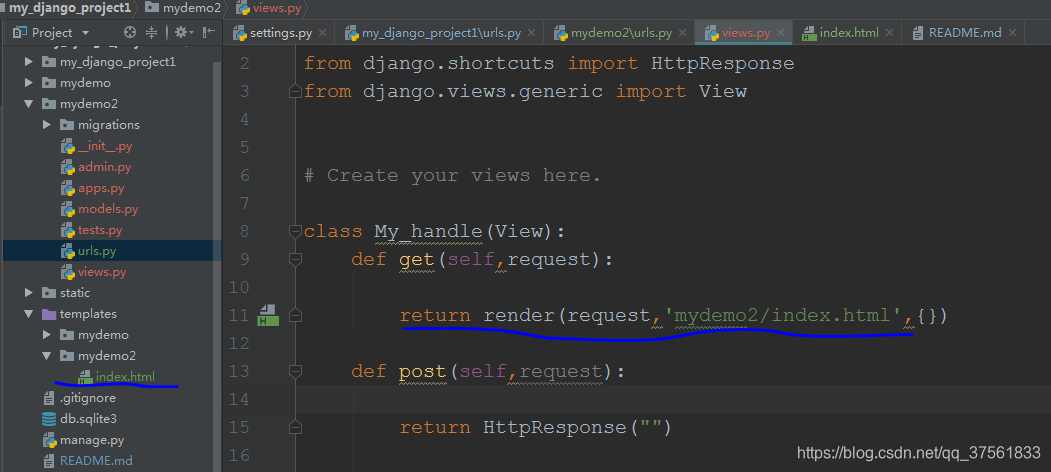Select views.py in the project tree
This screenshot has height=472, width=1051.
pyautogui.click(x=102, y=272)
